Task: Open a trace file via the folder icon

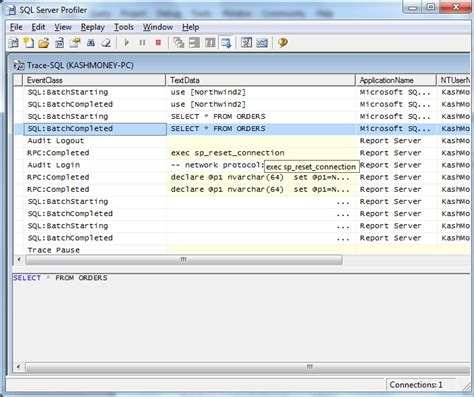Action: pyautogui.click(x=44, y=43)
